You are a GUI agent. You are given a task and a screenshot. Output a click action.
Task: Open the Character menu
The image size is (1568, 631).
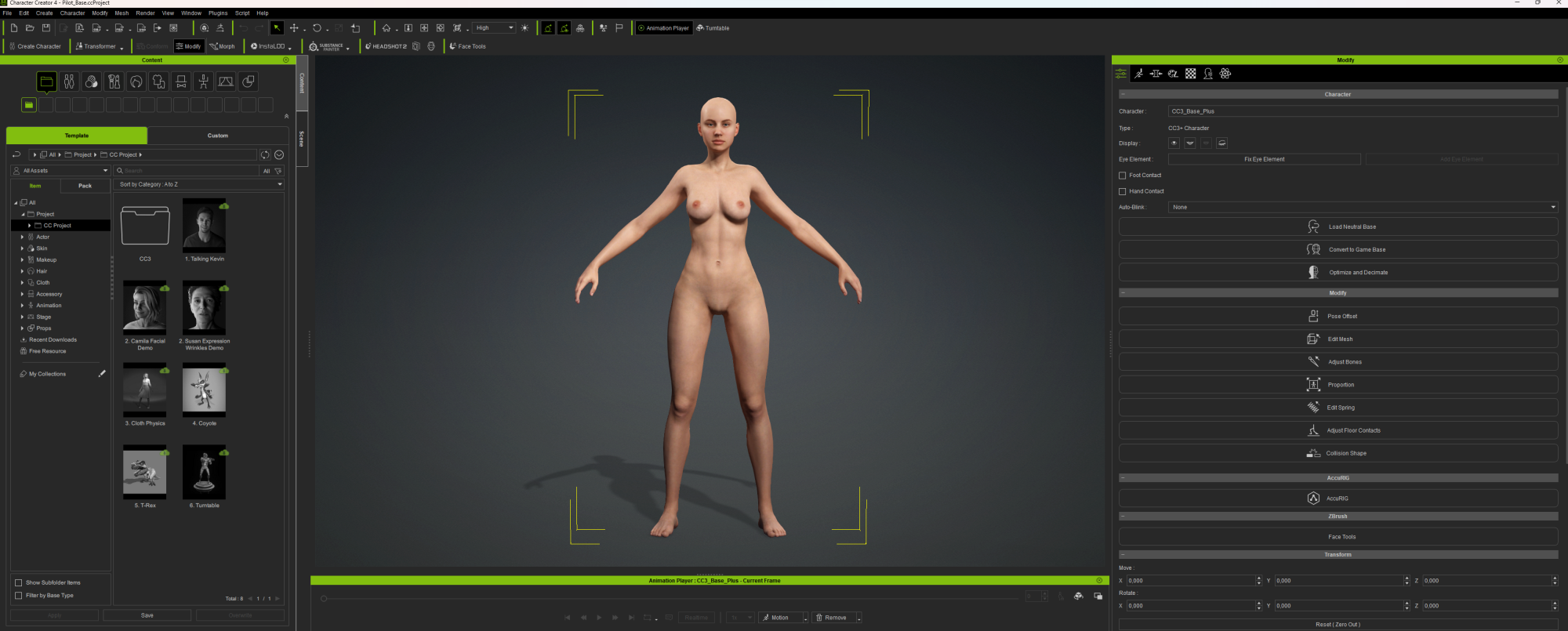point(72,13)
